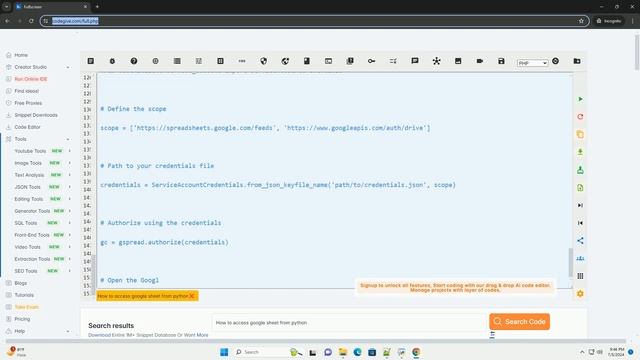Expand the Help sidebar section

click(x=68, y=331)
